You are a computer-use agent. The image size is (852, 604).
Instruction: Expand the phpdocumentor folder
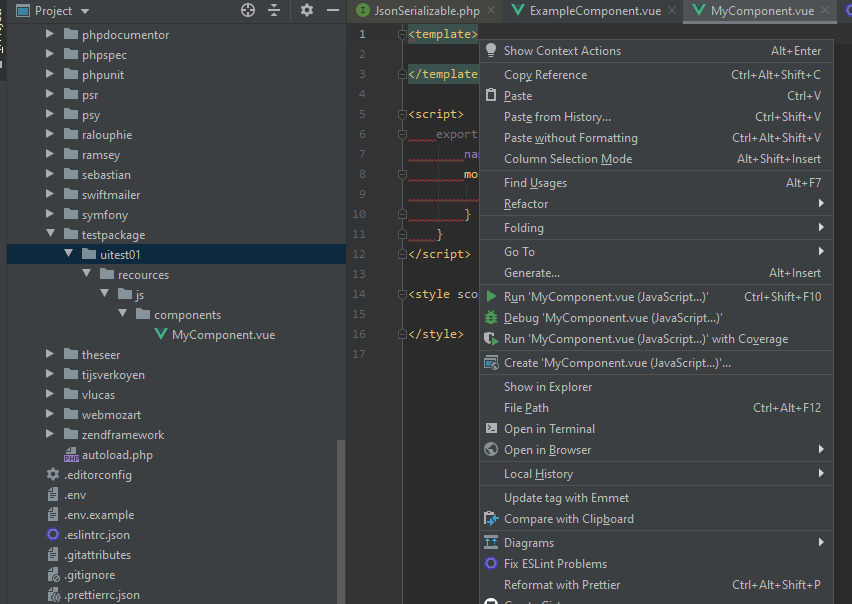[x=50, y=34]
